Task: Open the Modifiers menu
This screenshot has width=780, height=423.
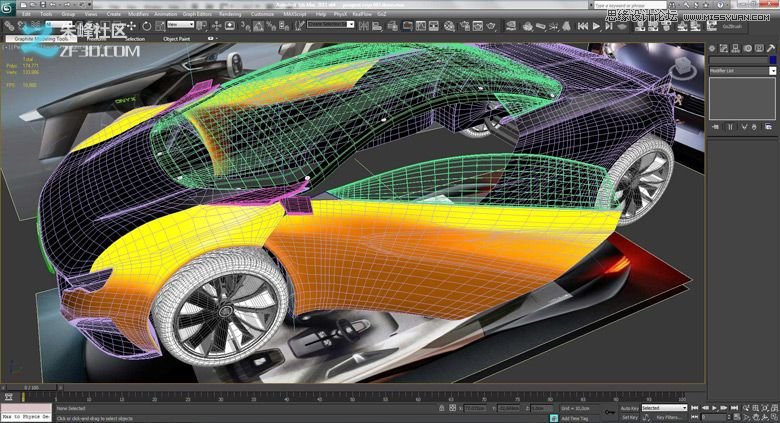Action: (138, 14)
